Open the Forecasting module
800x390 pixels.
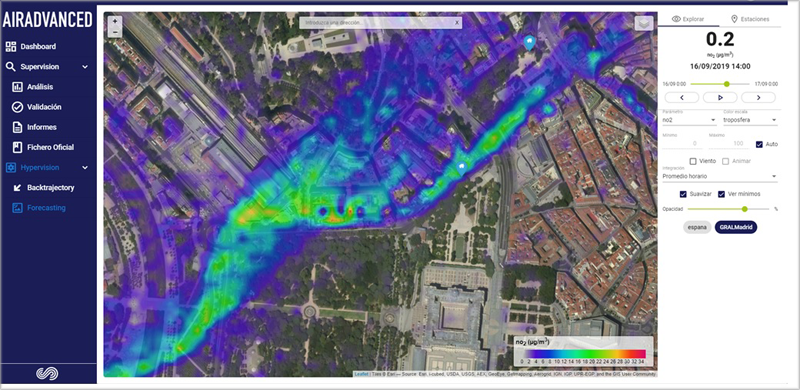[39, 208]
